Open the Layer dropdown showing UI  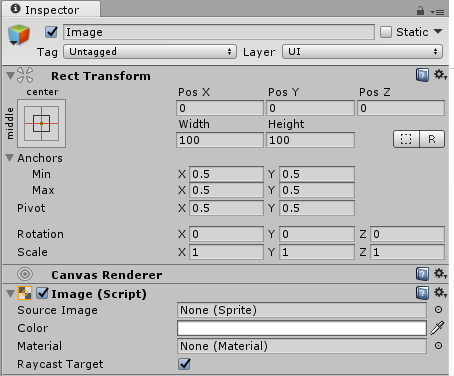pos(362,52)
